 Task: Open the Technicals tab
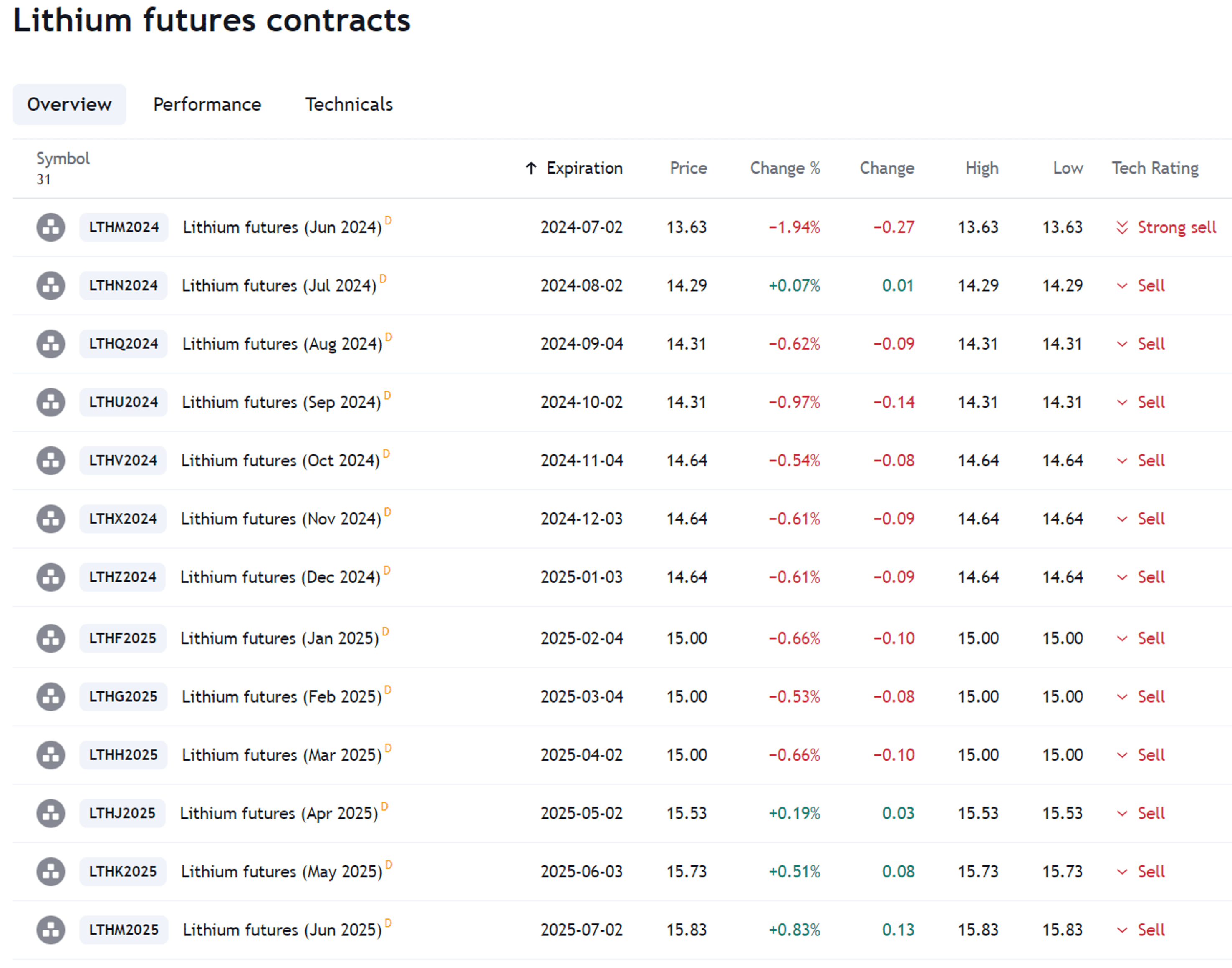click(x=348, y=104)
